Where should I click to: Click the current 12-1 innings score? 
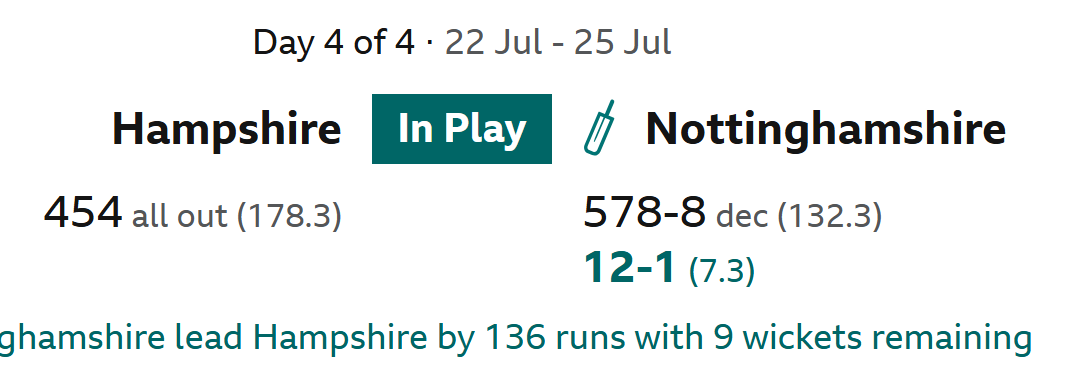click(x=629, y=268)
